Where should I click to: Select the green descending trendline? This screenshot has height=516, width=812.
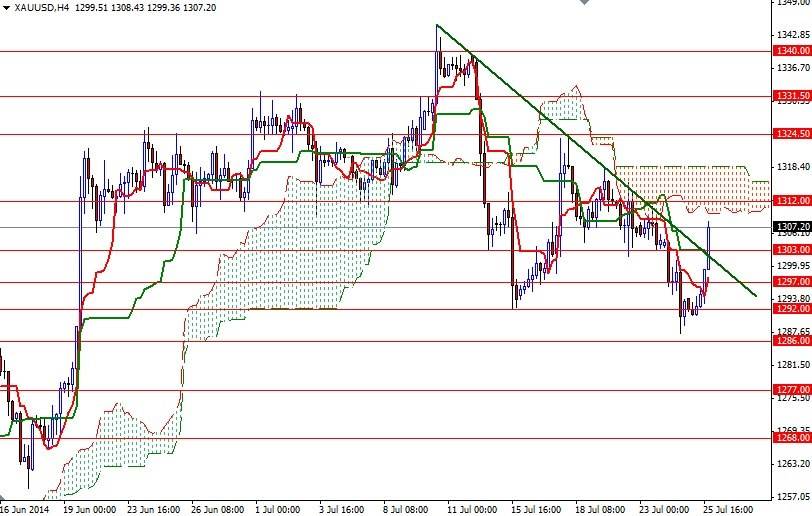(x=596, y=160)
